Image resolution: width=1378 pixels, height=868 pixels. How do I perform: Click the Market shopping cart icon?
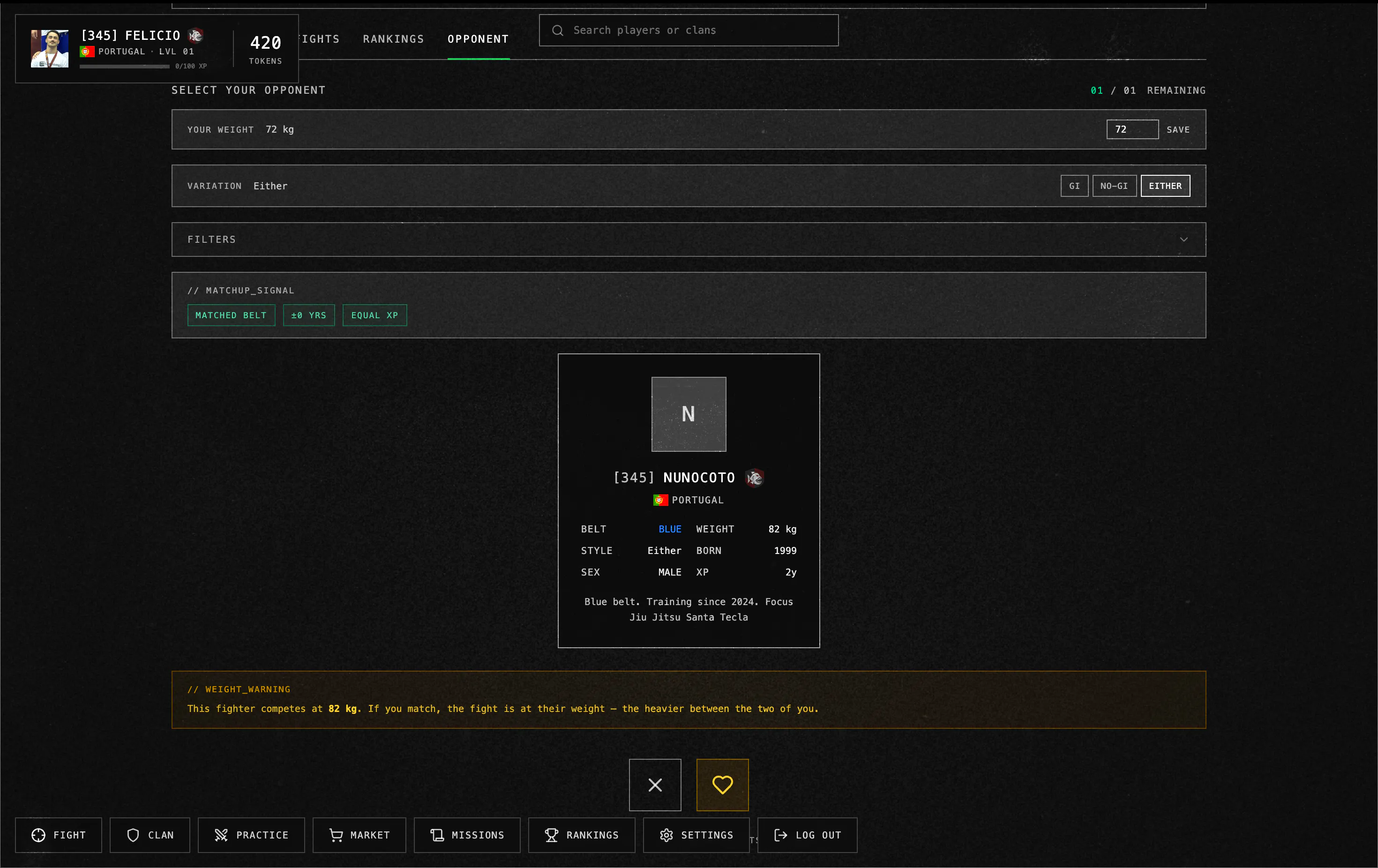[x=336, y=835]
